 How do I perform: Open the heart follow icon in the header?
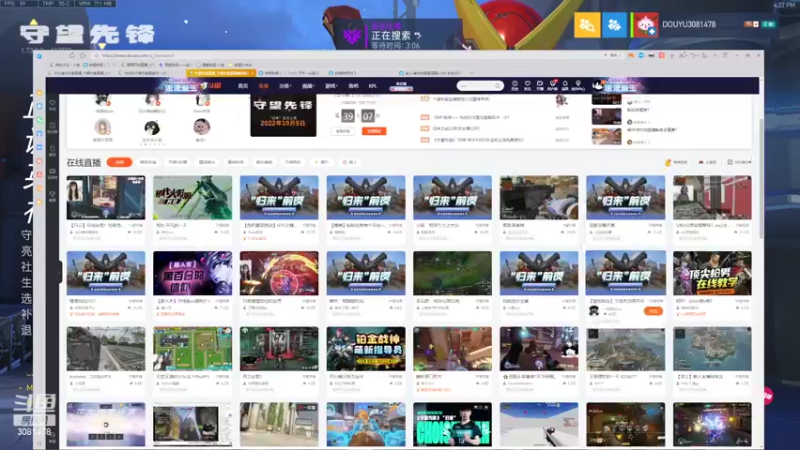(527, 85)
